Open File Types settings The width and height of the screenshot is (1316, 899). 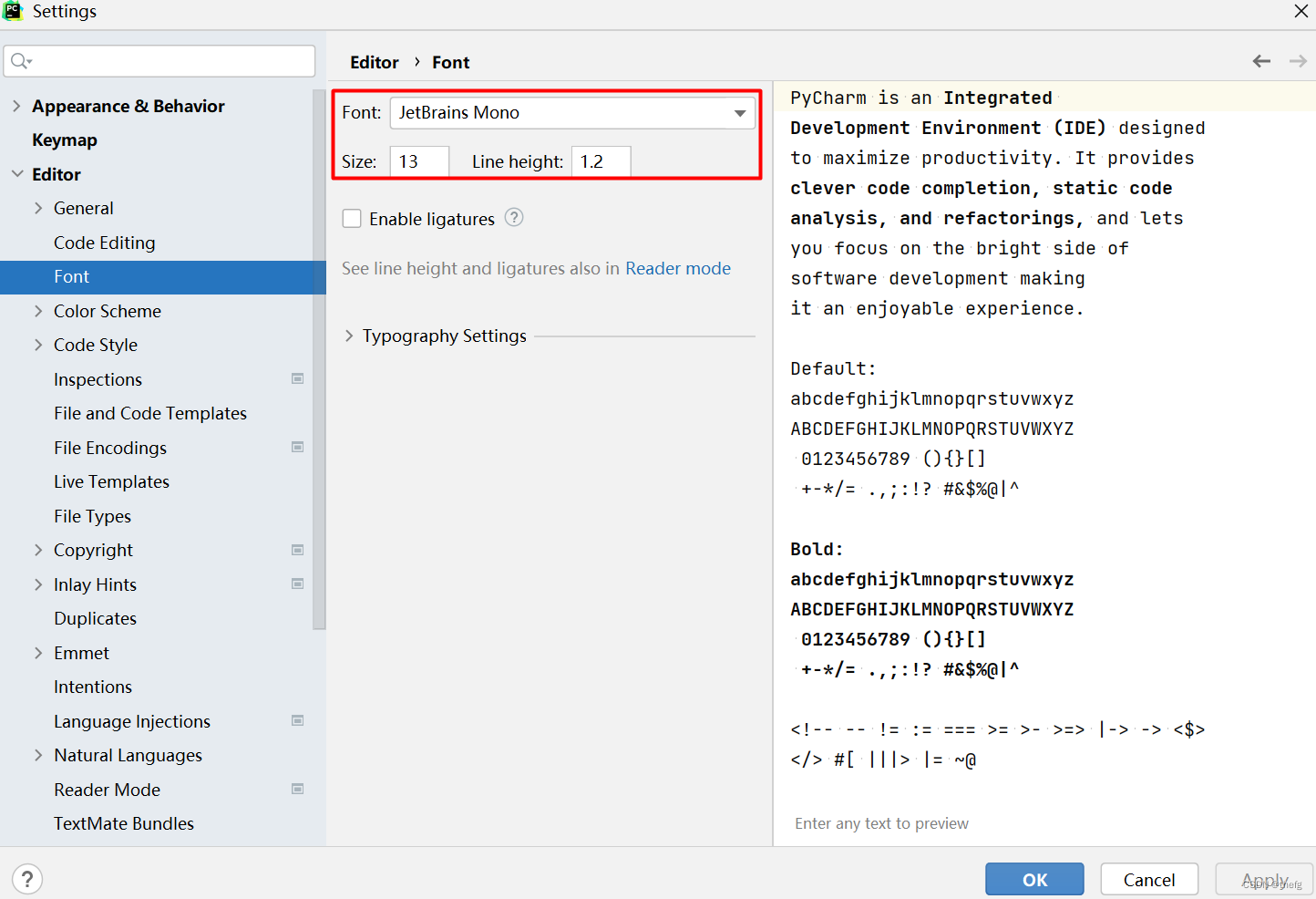coord(92,516)
